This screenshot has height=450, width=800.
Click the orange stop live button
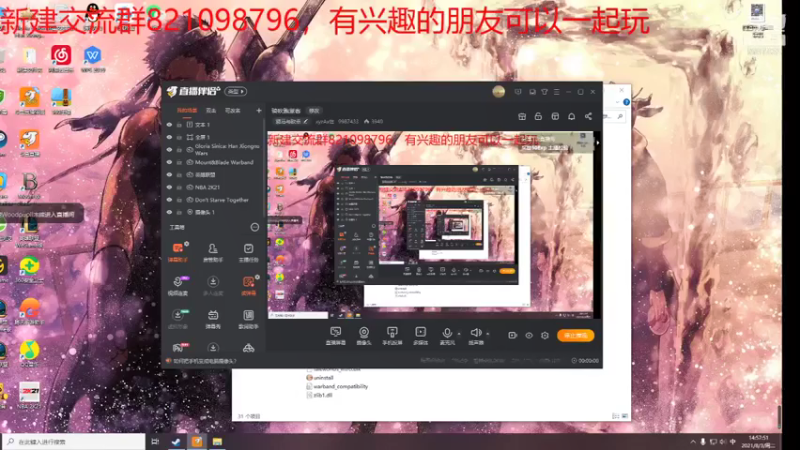pos(576,335)
